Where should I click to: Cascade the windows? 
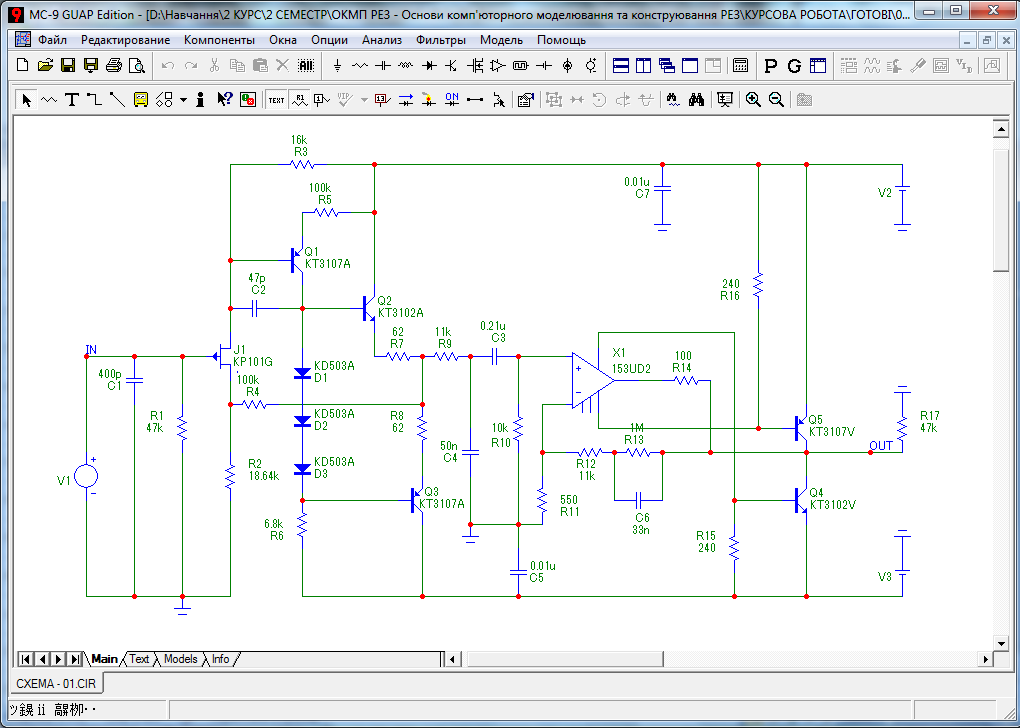pos(667,65)
